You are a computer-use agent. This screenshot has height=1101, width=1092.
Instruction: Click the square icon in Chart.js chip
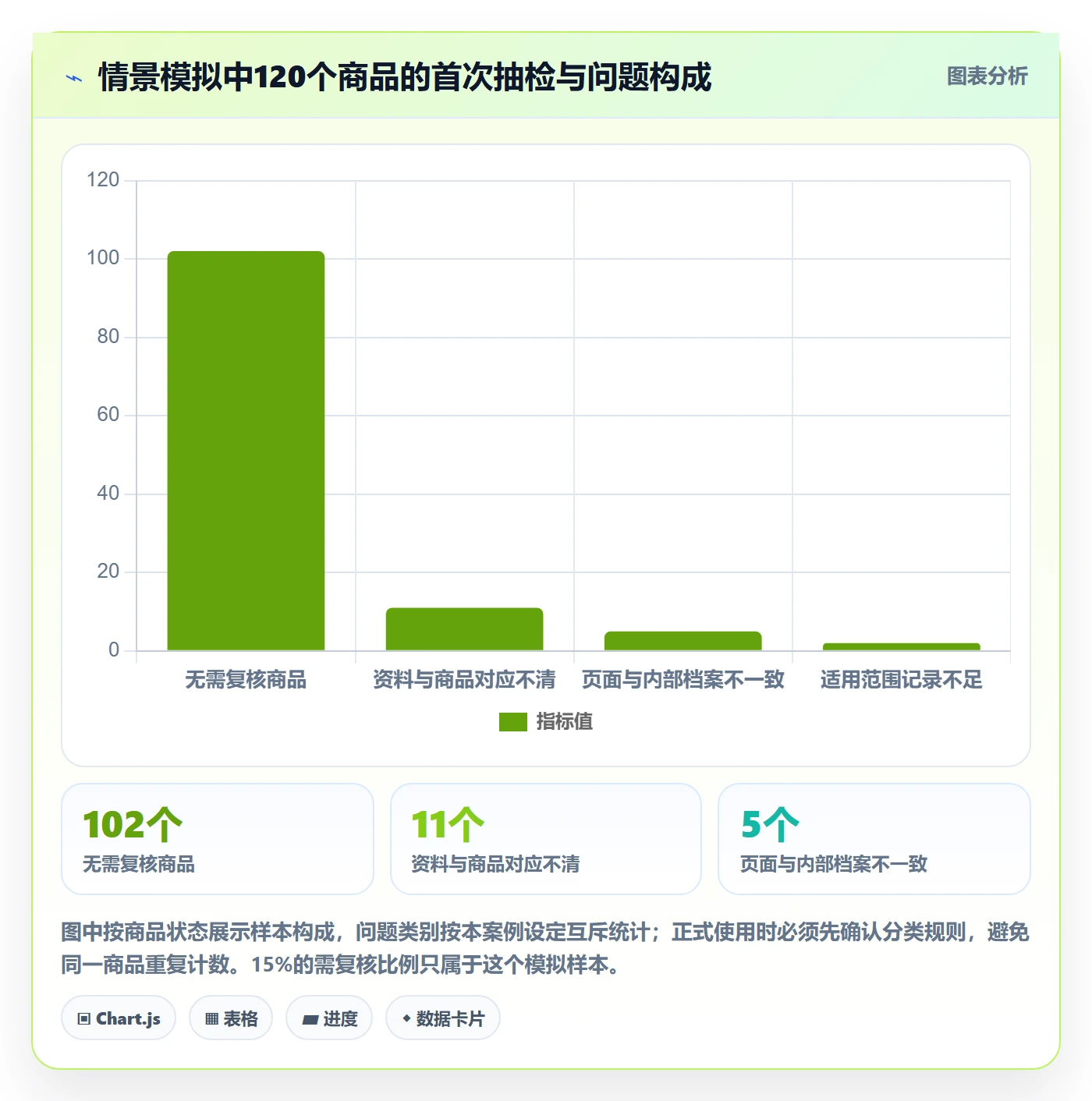tap(84, 1019)
